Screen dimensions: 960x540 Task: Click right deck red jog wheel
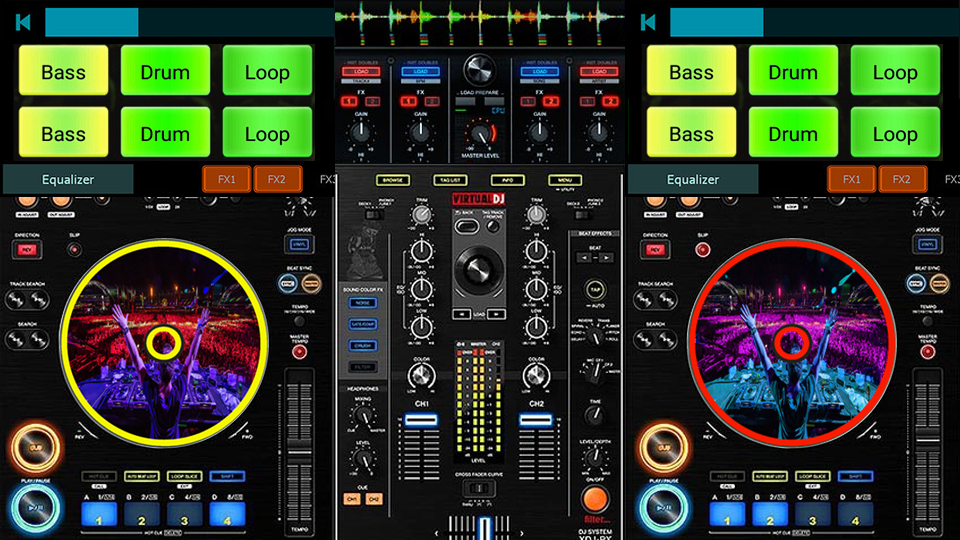pyautogui.click(x=792, y=343)
